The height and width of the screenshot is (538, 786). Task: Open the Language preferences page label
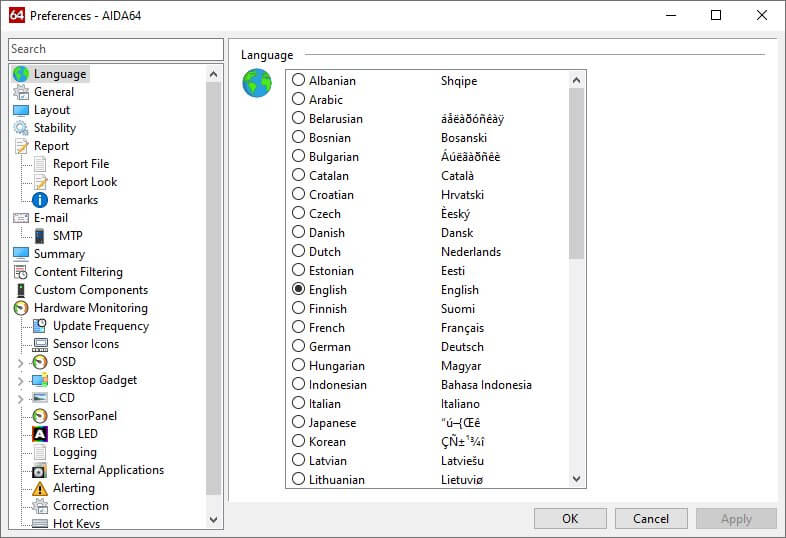60,74
